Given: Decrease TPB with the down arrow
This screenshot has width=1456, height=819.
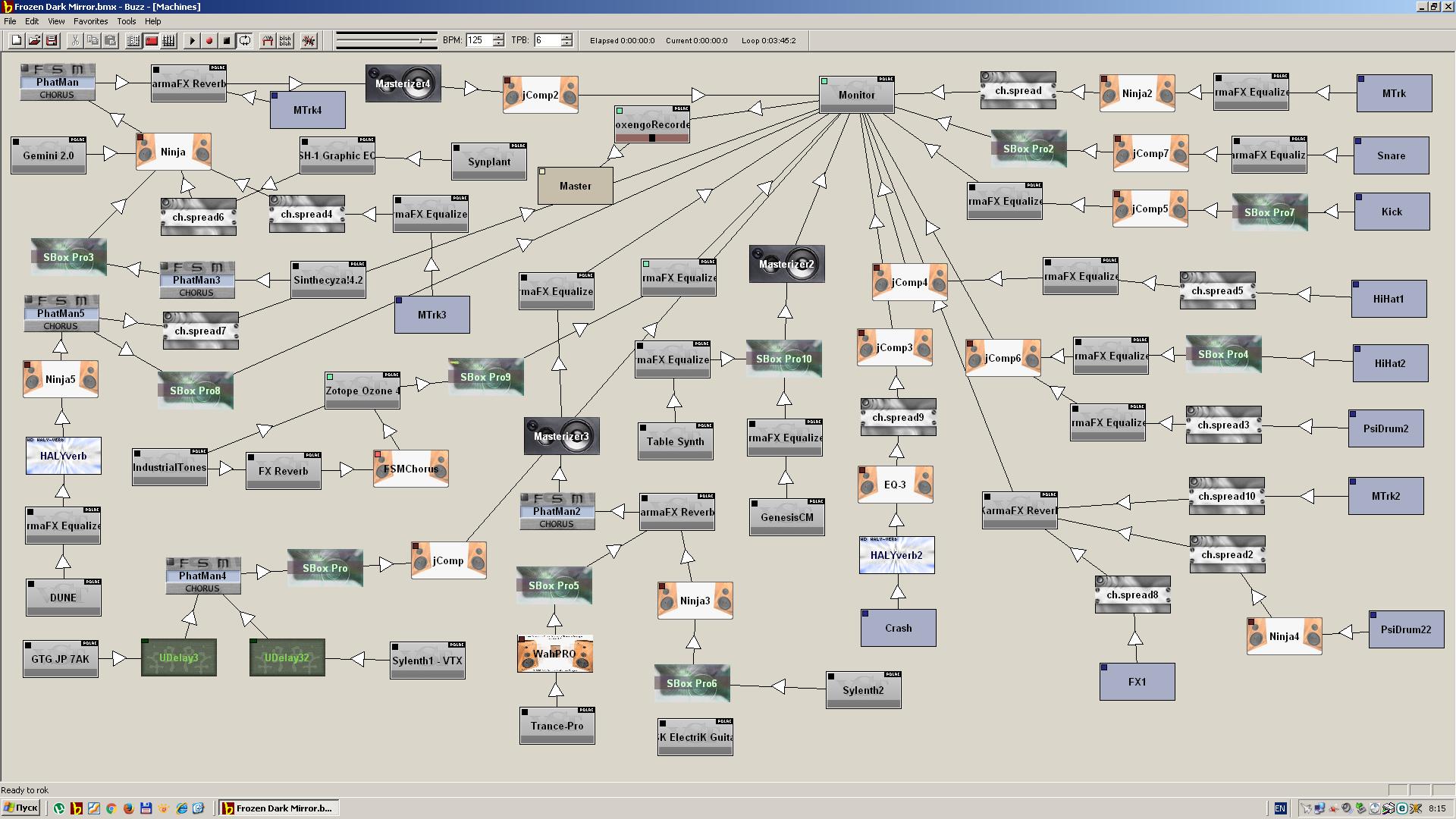Looking at the screenshot, I should (566, 44).
